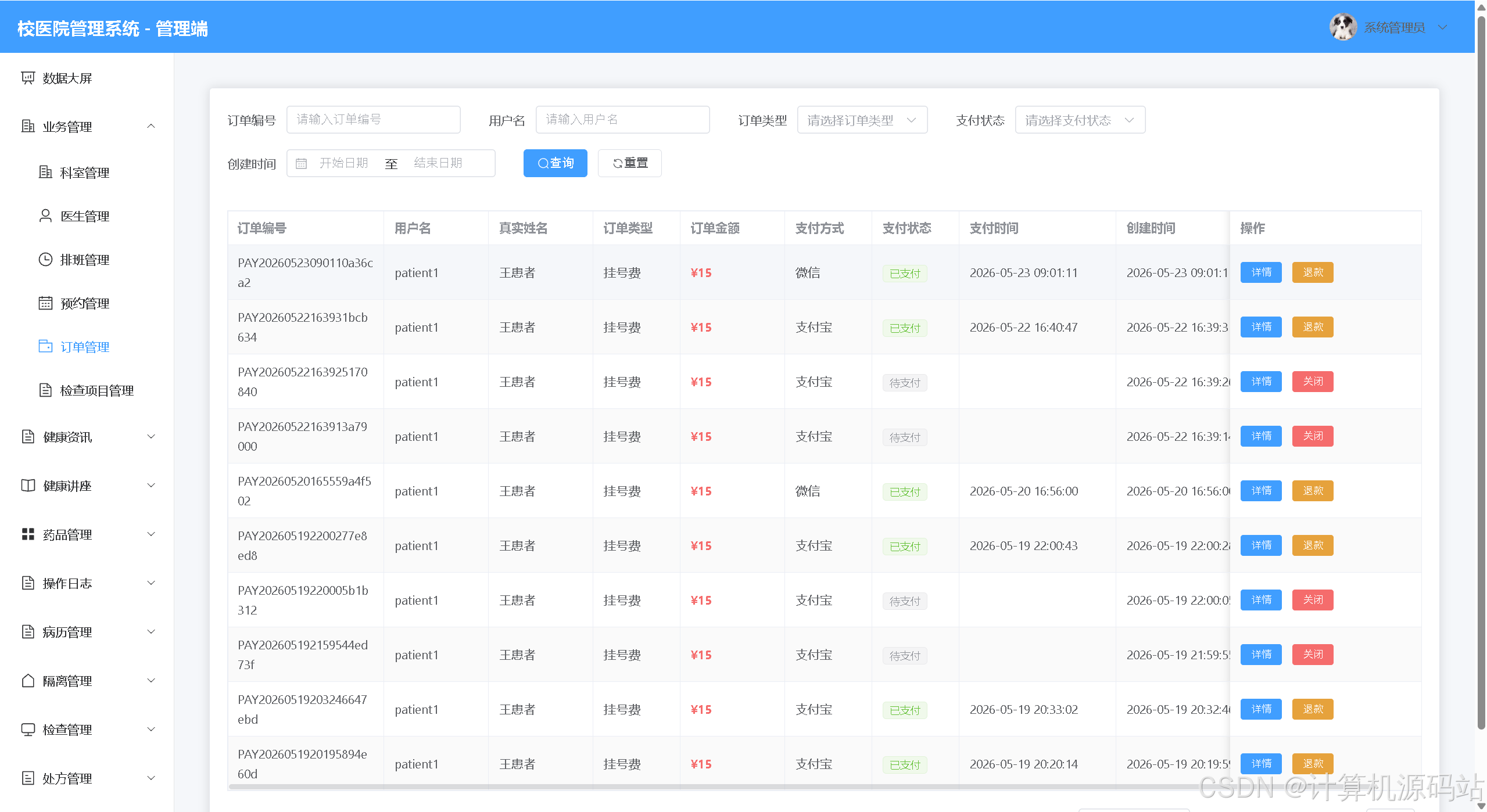This screenshot has width=1487, height=812.
Task: Click the 药品管理 grid icon
Action: pyautogui.click(x=28, y=534)
